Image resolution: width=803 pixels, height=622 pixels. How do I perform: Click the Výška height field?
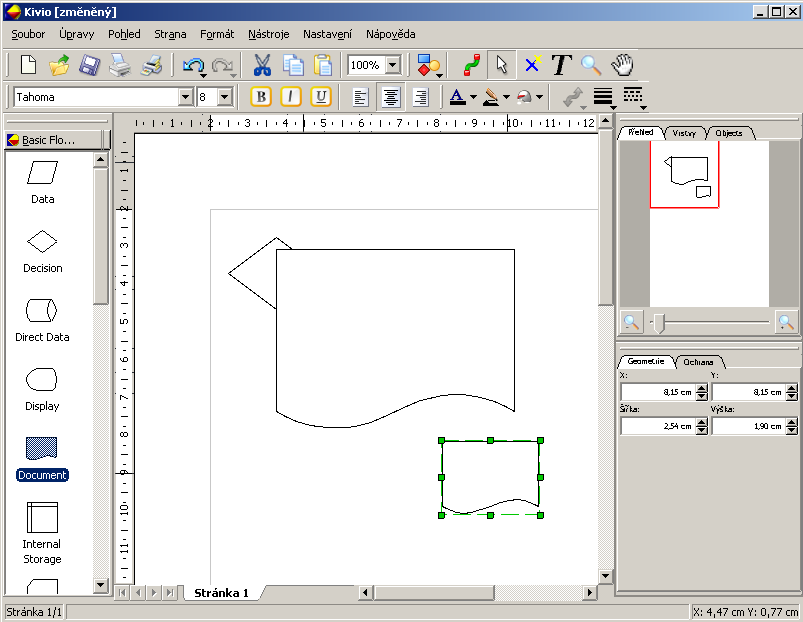[x=749, y=426]
